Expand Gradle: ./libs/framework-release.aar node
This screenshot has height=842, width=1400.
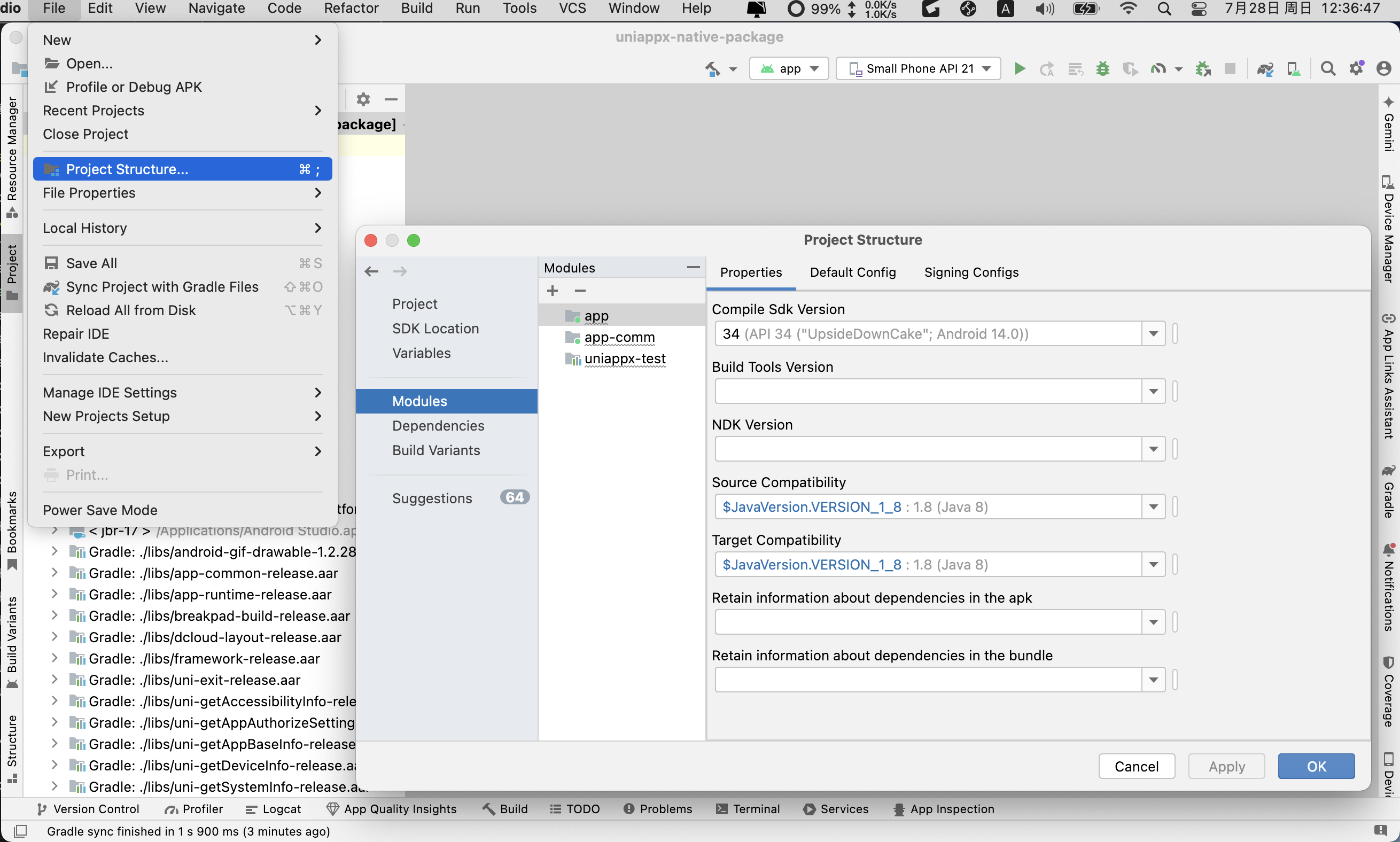(x=55, y=658)
